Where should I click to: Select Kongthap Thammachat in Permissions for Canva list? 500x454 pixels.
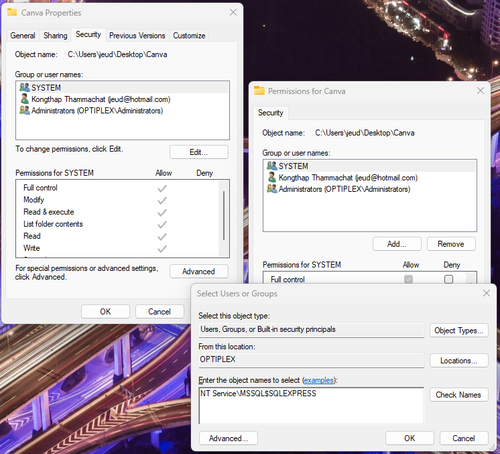coord(369,177)
